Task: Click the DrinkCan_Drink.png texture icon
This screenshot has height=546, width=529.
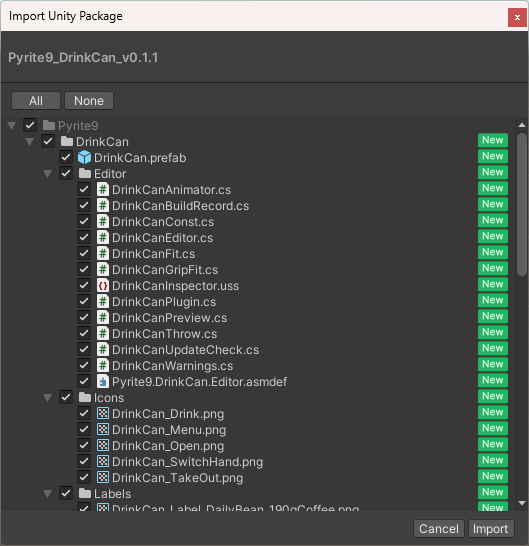Action: 103,413
